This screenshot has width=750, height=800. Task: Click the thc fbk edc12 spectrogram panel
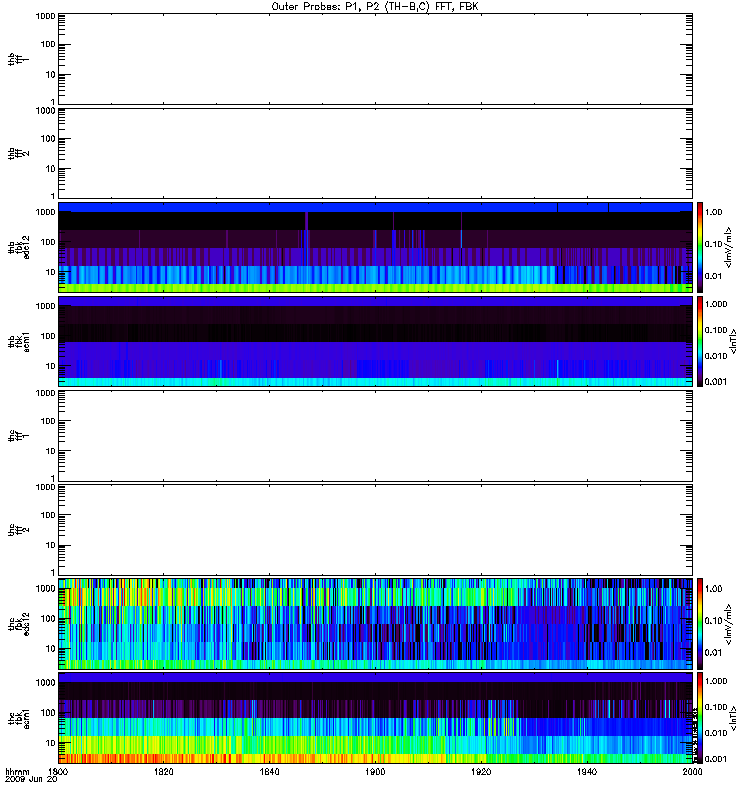(376, 624)
